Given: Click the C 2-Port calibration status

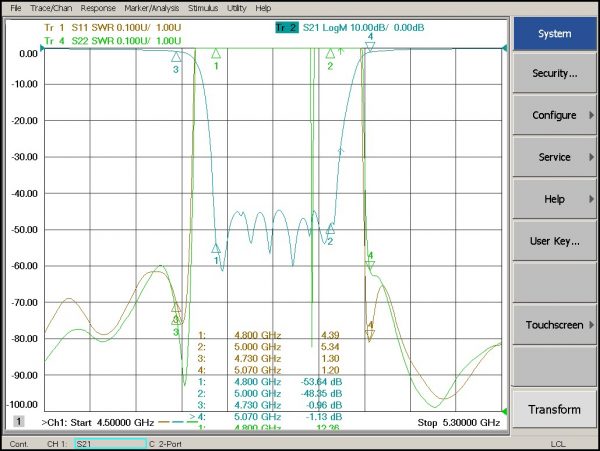Looking at the screenshot, I should (165, 444).
